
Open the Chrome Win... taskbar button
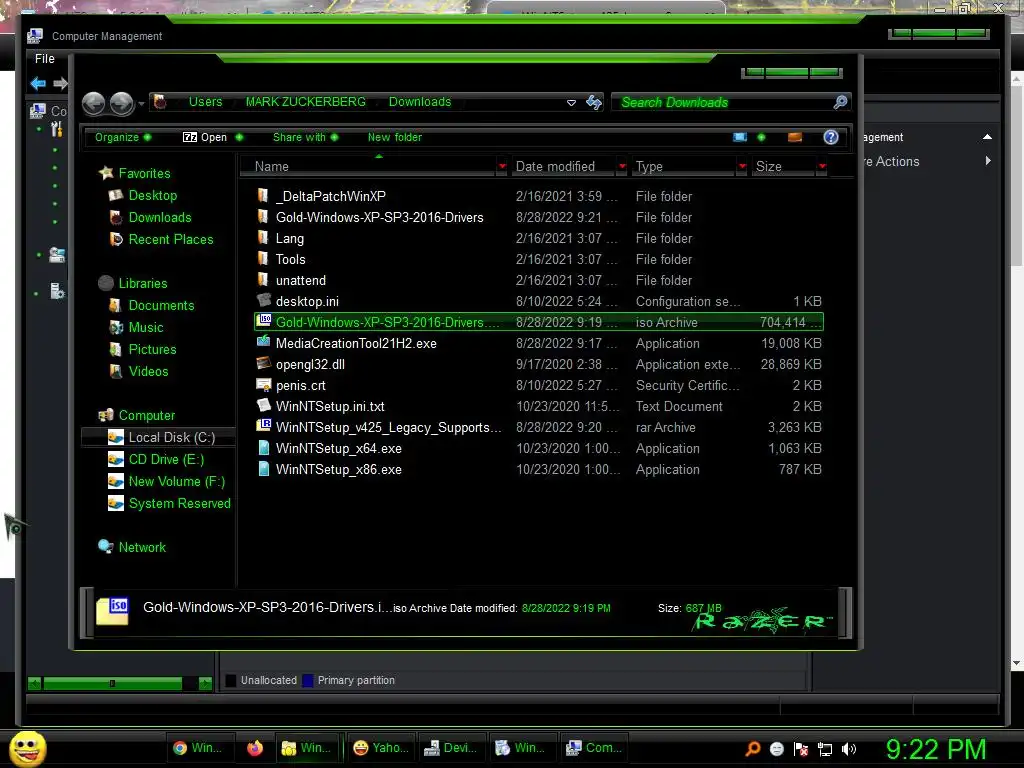198,748
